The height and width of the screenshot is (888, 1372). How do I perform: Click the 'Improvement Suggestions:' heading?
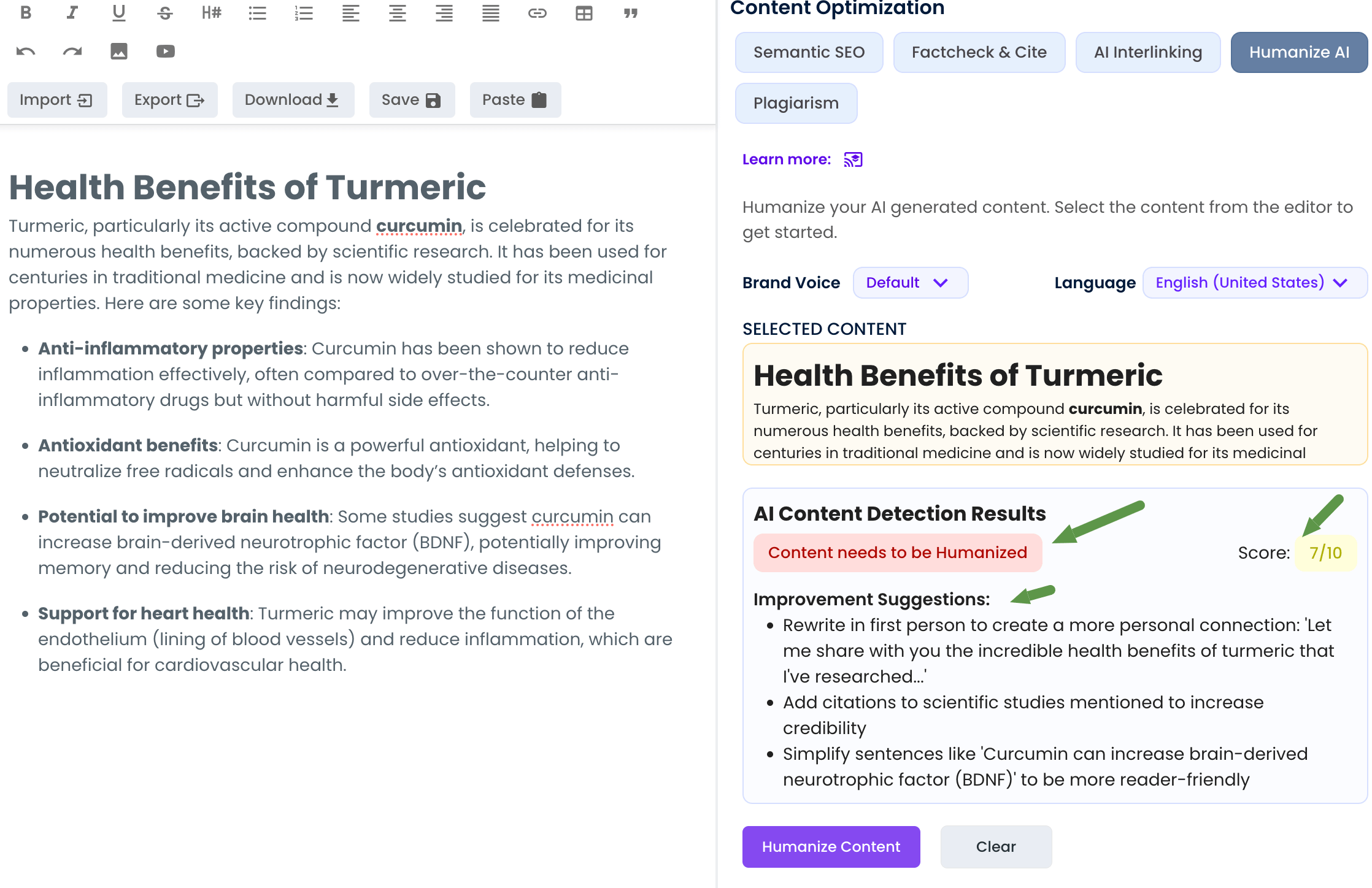(x=872, y=599)
